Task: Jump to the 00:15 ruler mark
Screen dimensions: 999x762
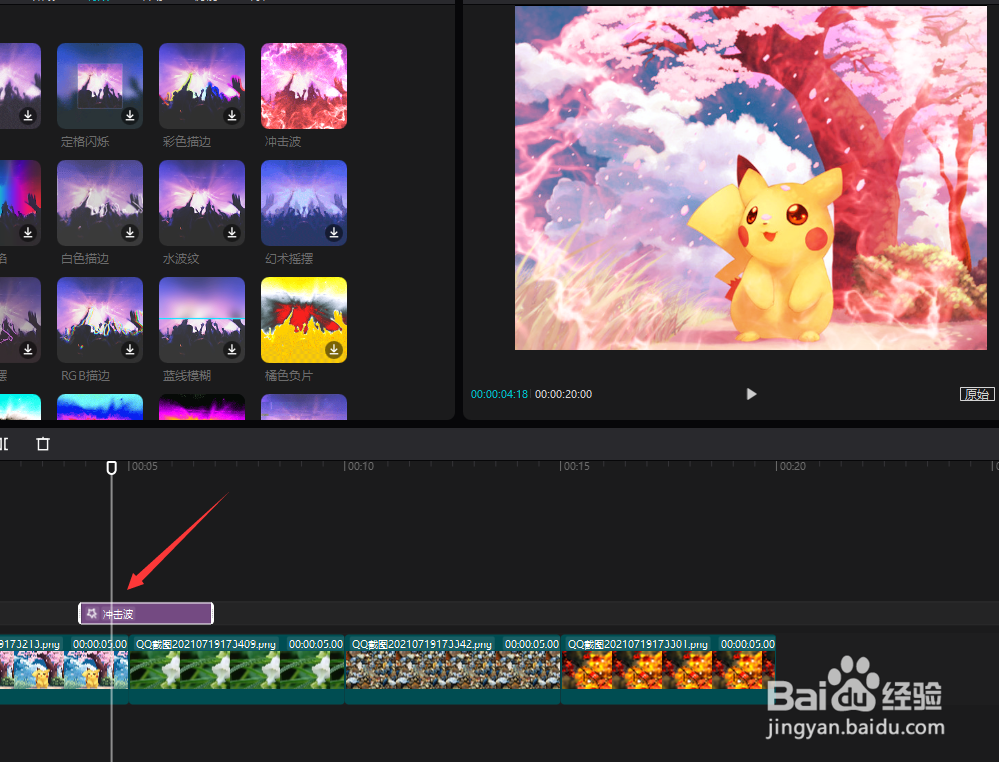Action: coord(575,466)
